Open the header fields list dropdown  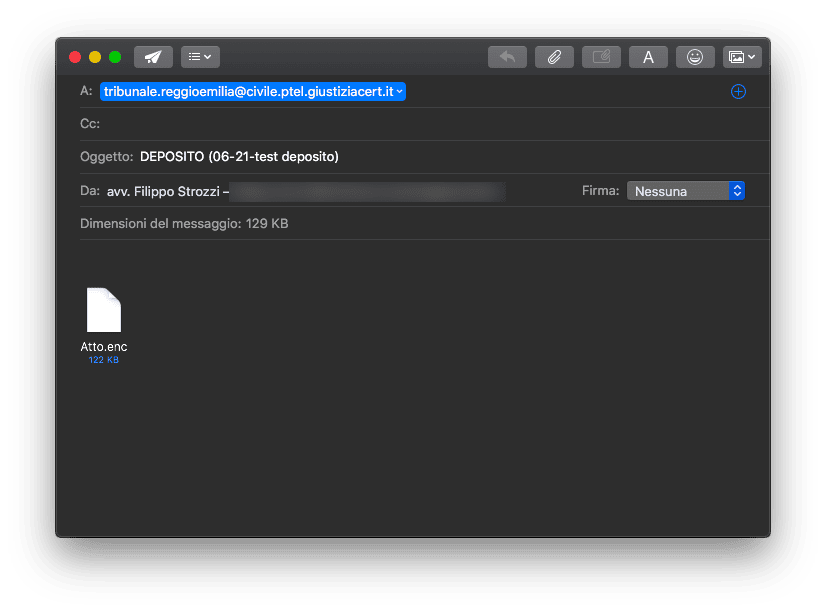(x=200, y=57)
